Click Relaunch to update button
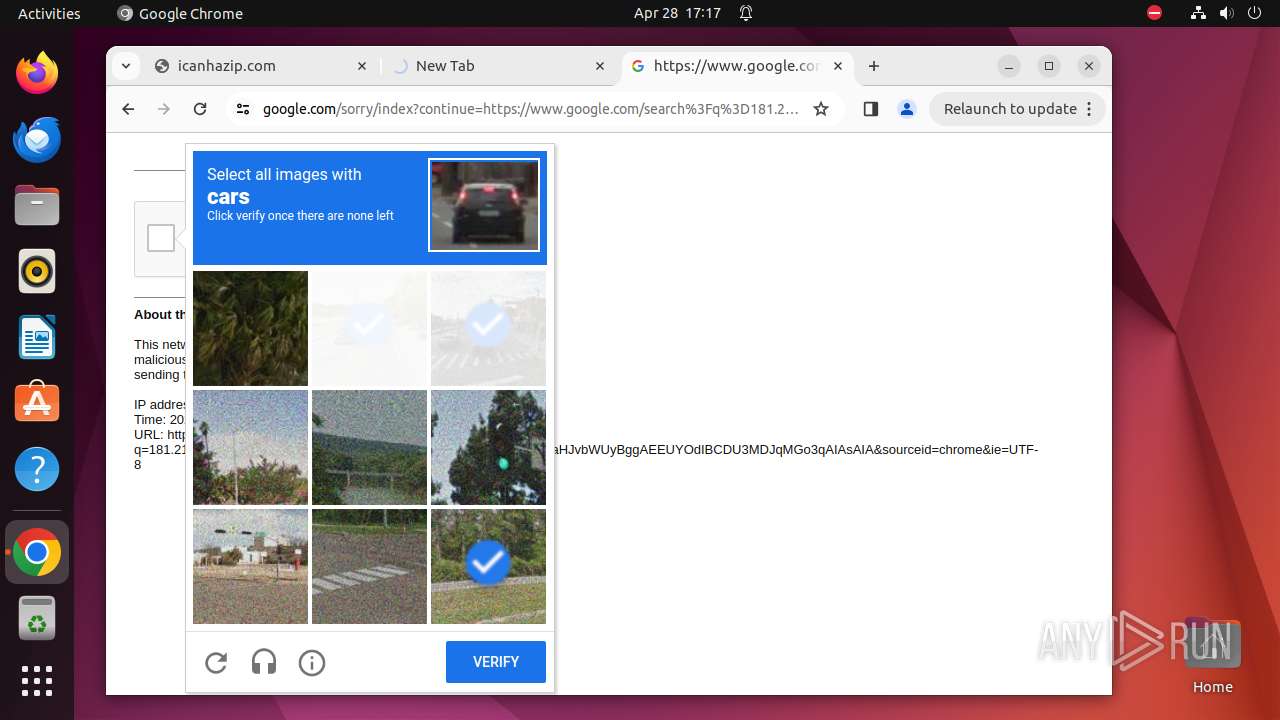This screenshot has height=720, width=1280. (x=1010, y=109)
